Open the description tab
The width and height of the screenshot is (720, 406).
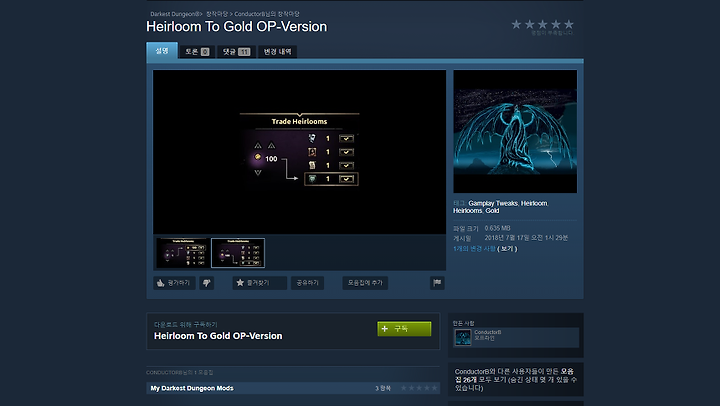(x=162, y=51)
